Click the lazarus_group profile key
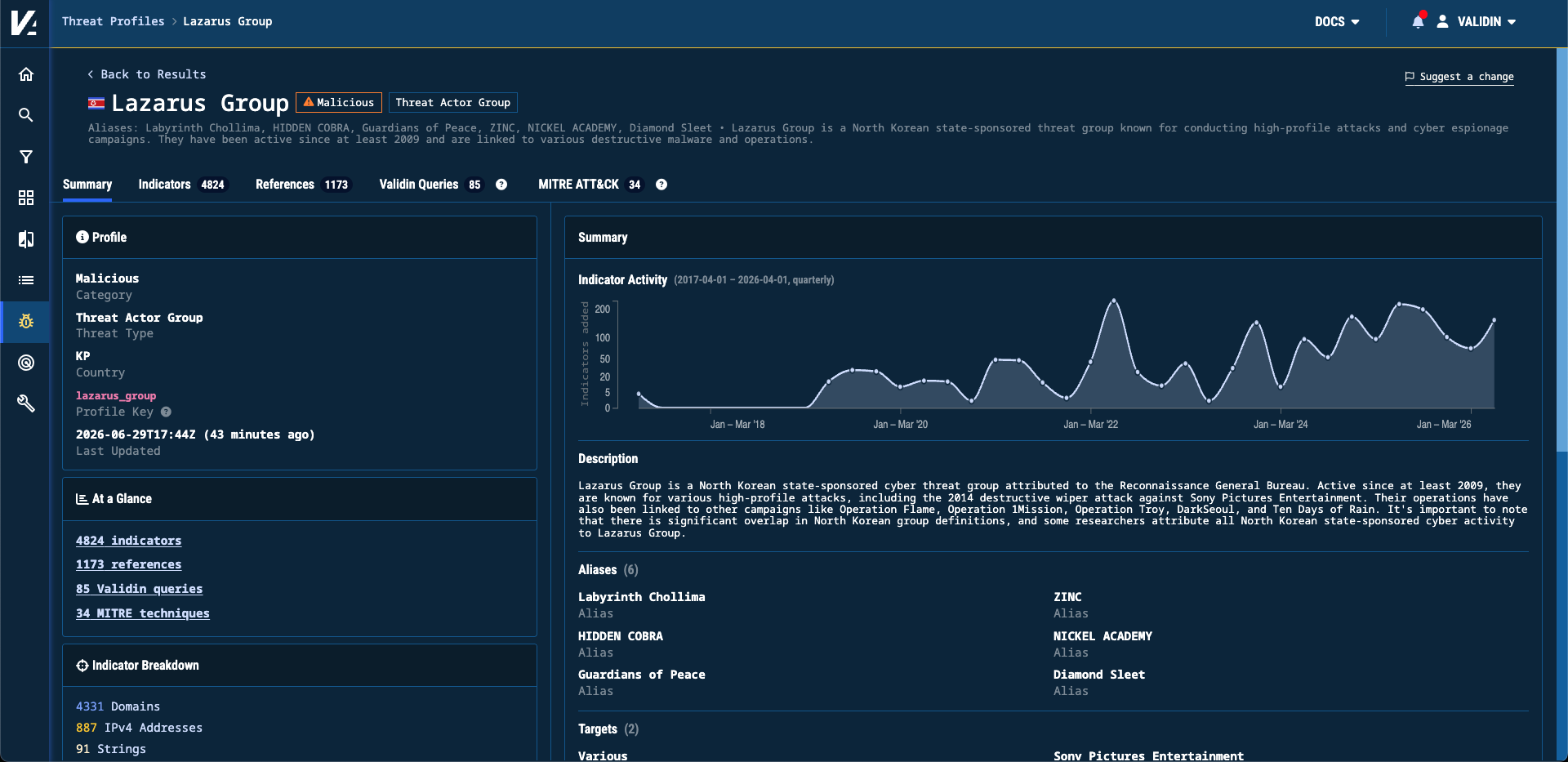The image size is (1568, 762). tap(116, 396)
